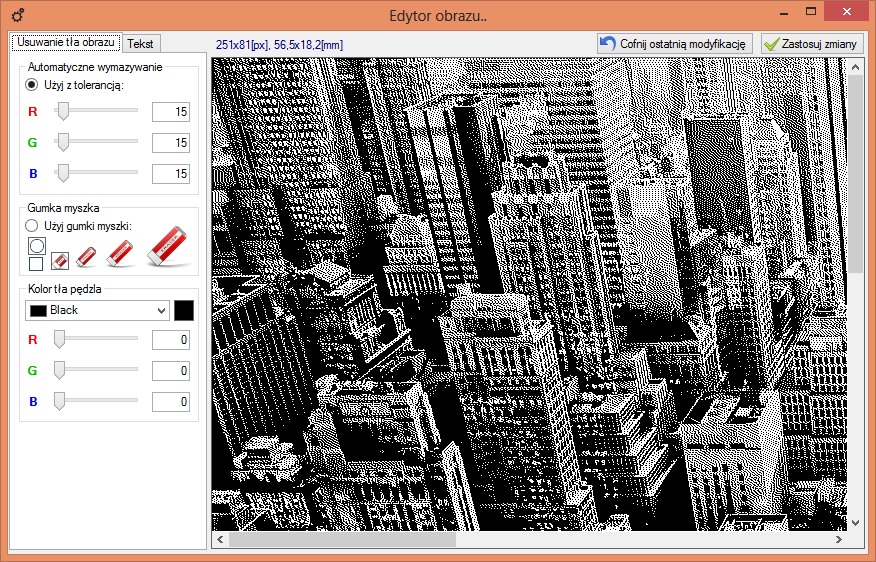
Task: Click the horizontal scrollbar left arrow
Action: 220,539
